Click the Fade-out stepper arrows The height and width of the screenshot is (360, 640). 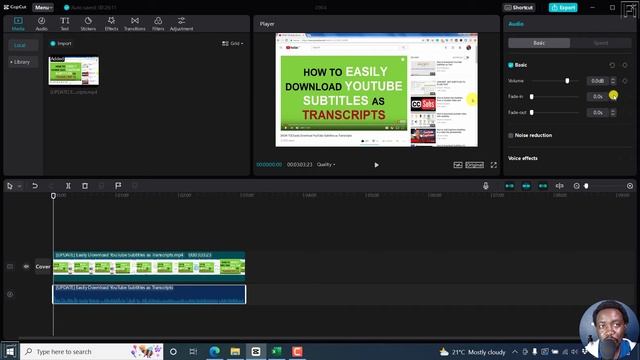click(x=613, y=112)
